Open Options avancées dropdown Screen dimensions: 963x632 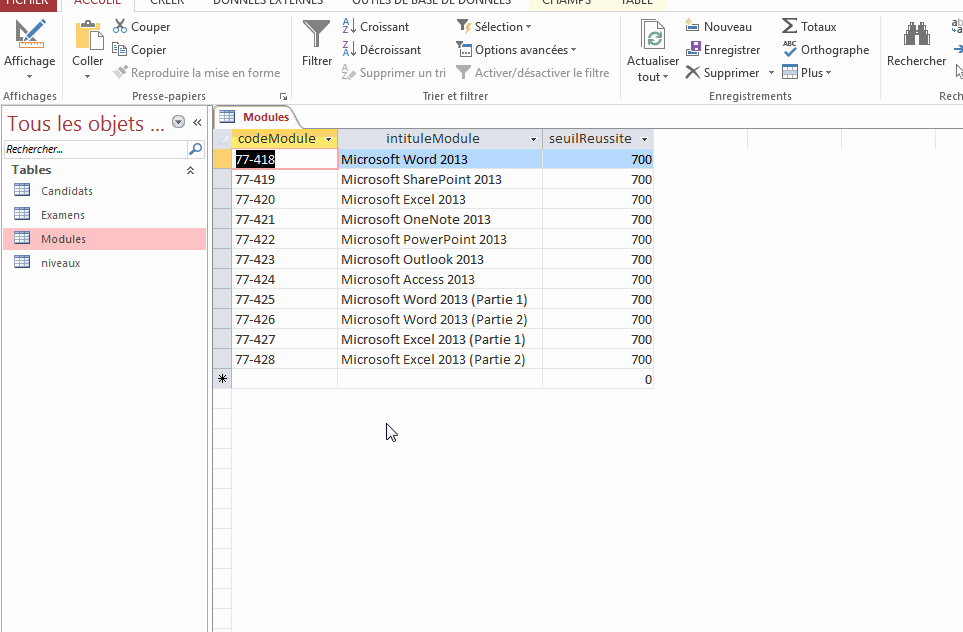(x=516, y=50)
